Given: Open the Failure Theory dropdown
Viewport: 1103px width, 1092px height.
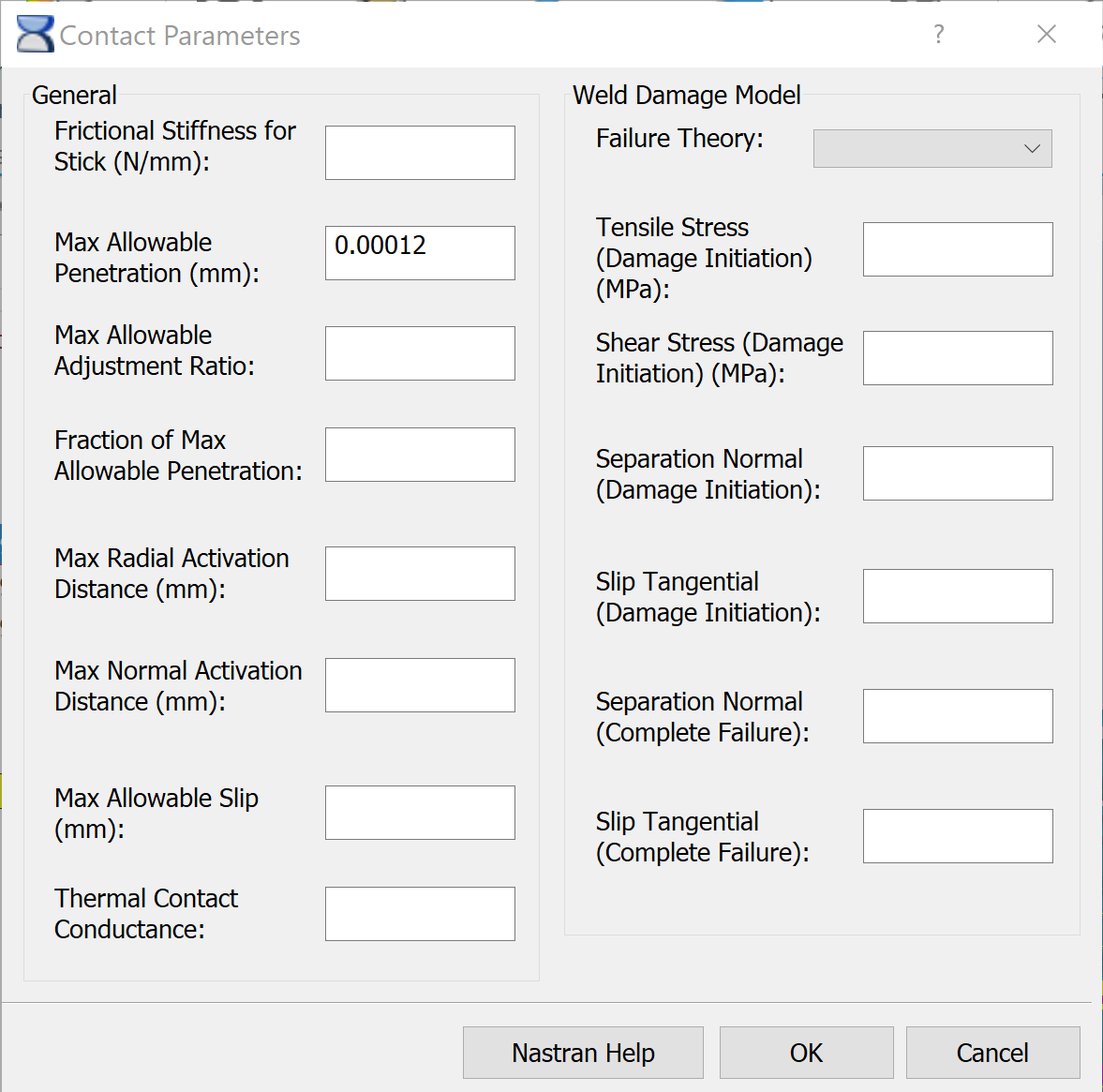Looking at the screenshot, I should click(x=932, y=149).
